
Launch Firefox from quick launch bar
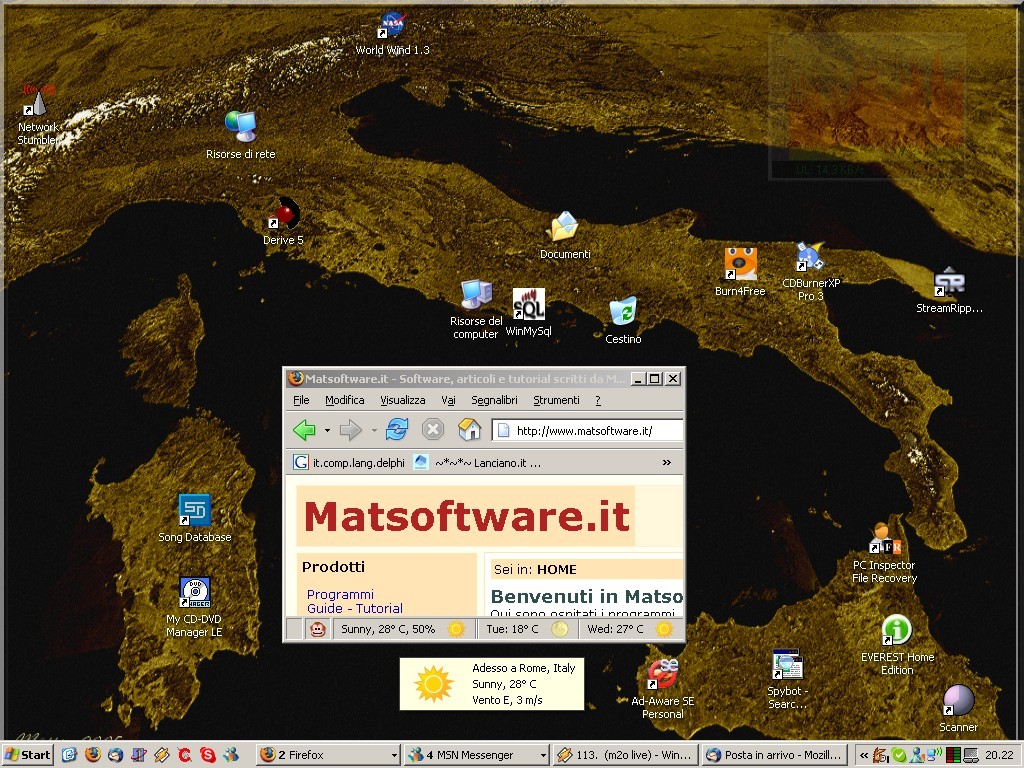[93, 754]
